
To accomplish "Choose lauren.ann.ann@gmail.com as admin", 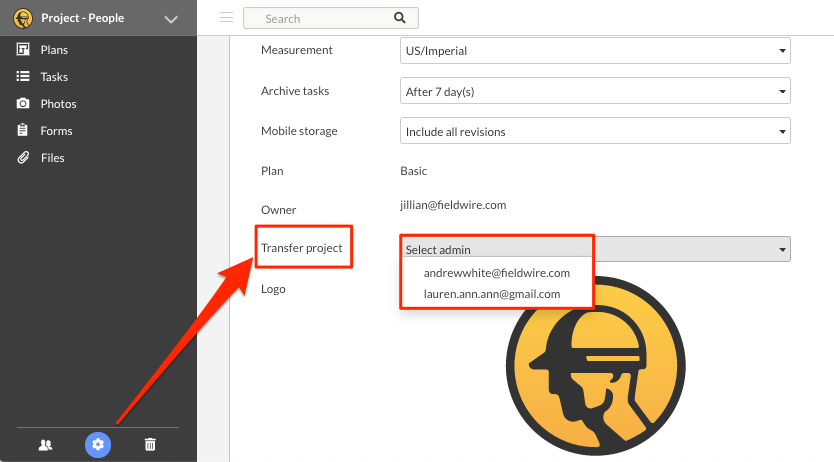I will [x=492, y=294].
